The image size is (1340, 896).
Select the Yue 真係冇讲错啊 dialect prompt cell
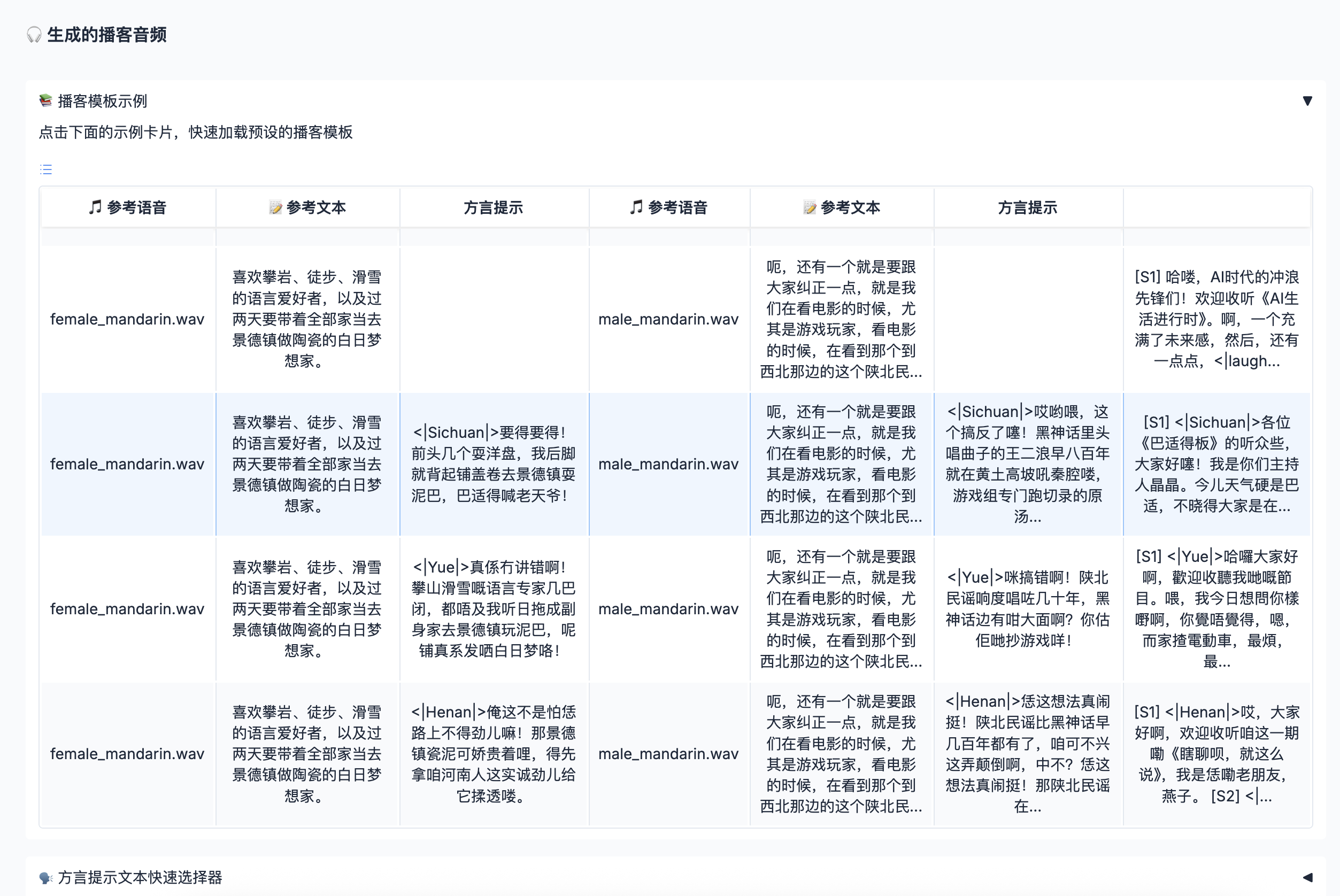[x=494, y=608]
